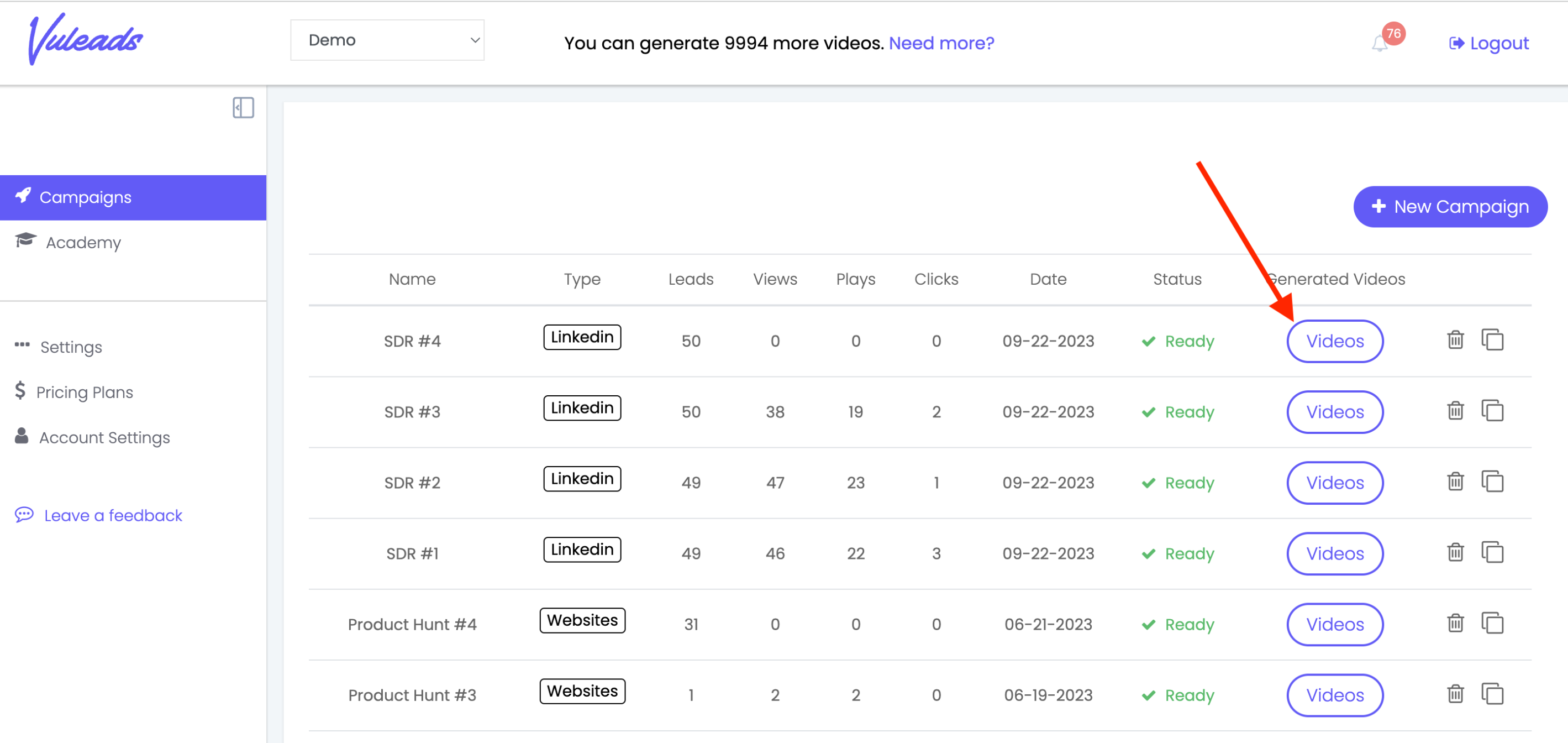This screenshot has width=1568, height=743.
Task: Click the Linkedin tag on SDR #4
Action: [x=582, y=337]
